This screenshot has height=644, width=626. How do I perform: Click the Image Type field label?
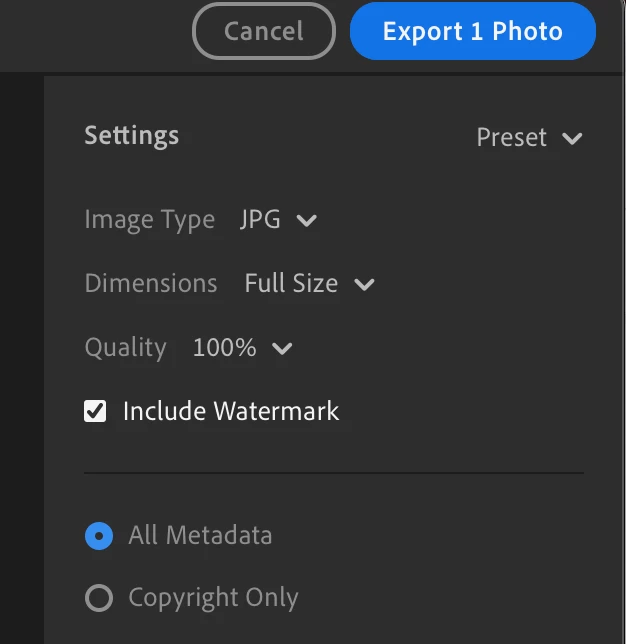pos(150,220)
